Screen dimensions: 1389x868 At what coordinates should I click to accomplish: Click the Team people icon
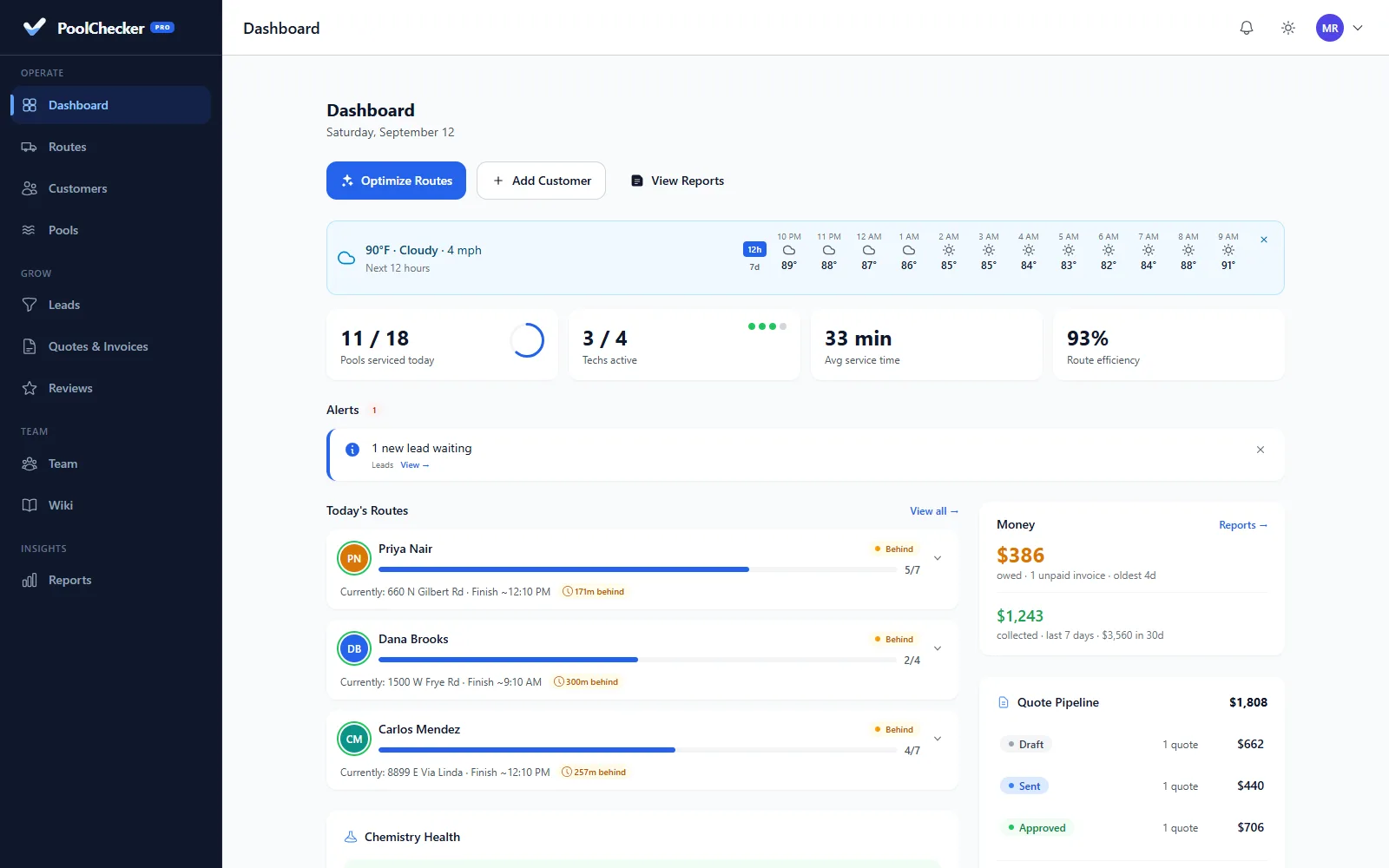click(30, 464)
